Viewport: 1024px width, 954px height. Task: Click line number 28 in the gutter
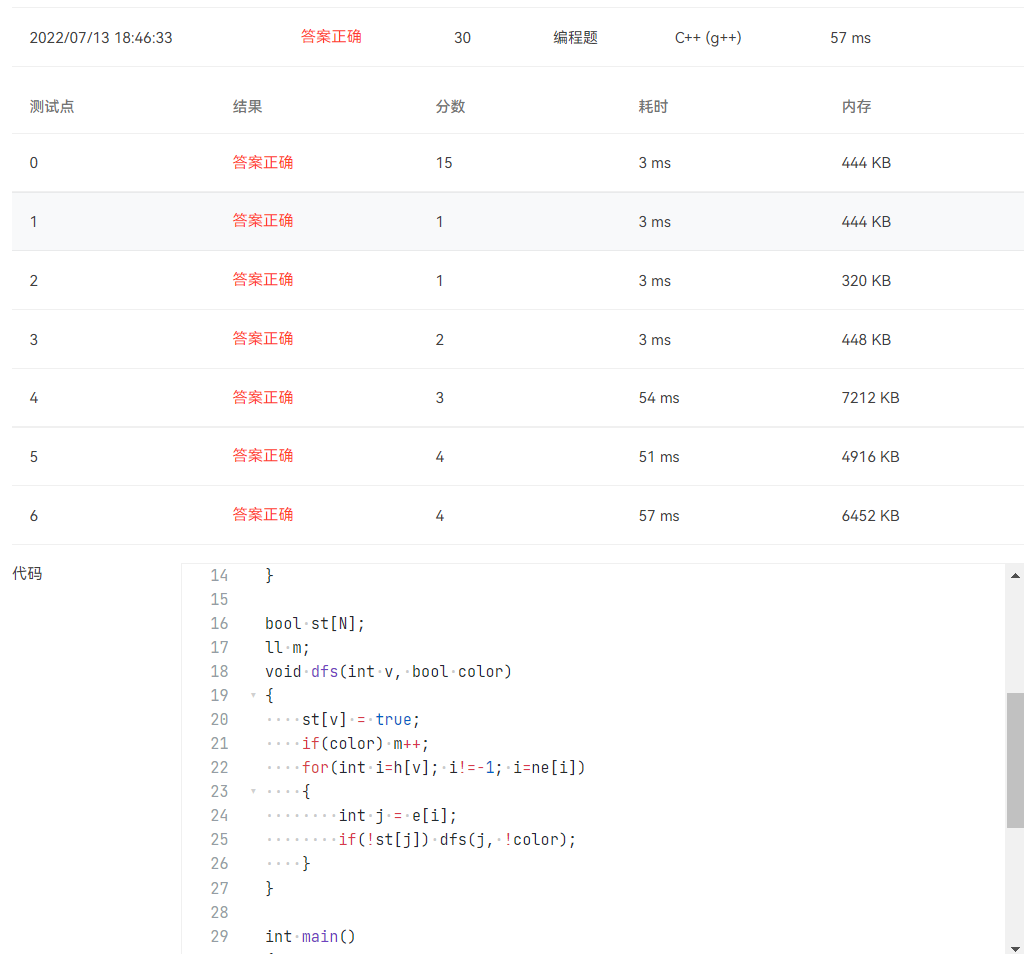pyautogui.click(x=219, y=912)
